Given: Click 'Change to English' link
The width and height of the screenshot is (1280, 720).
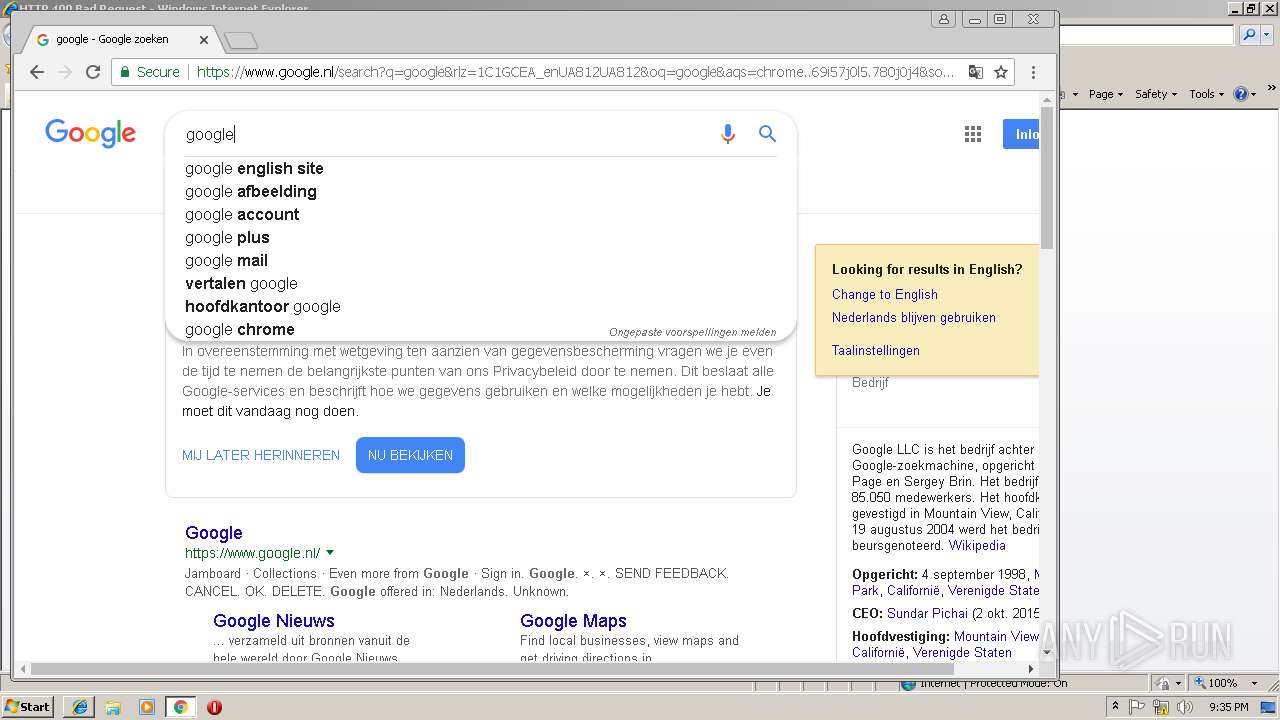Looking at the screenshot, I should 885,294.
